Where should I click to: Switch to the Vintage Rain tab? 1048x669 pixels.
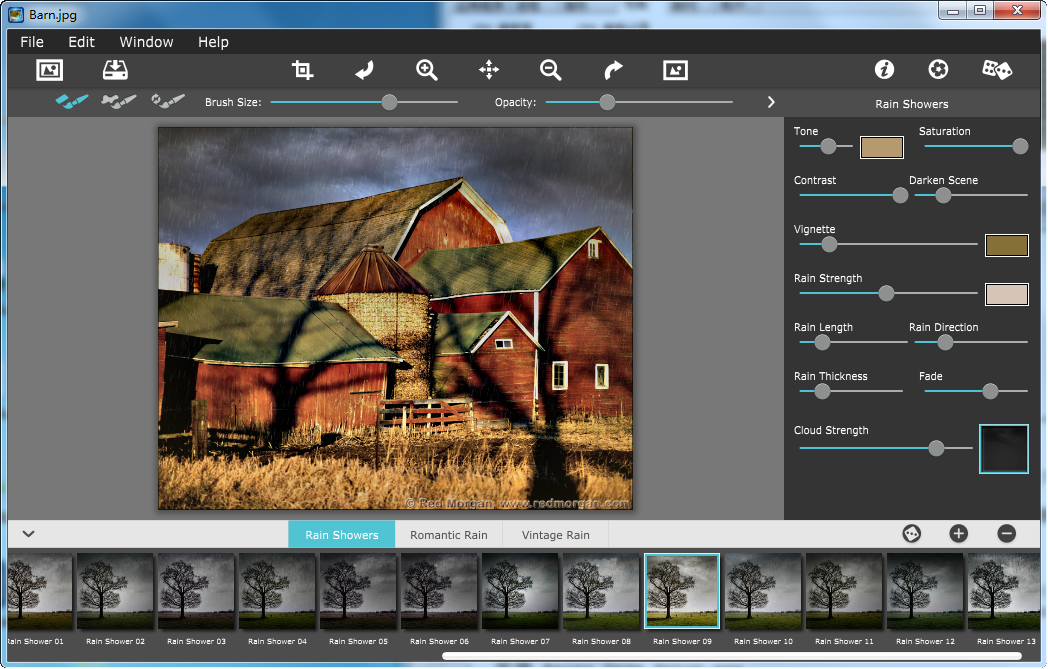(x=555, y=535)
